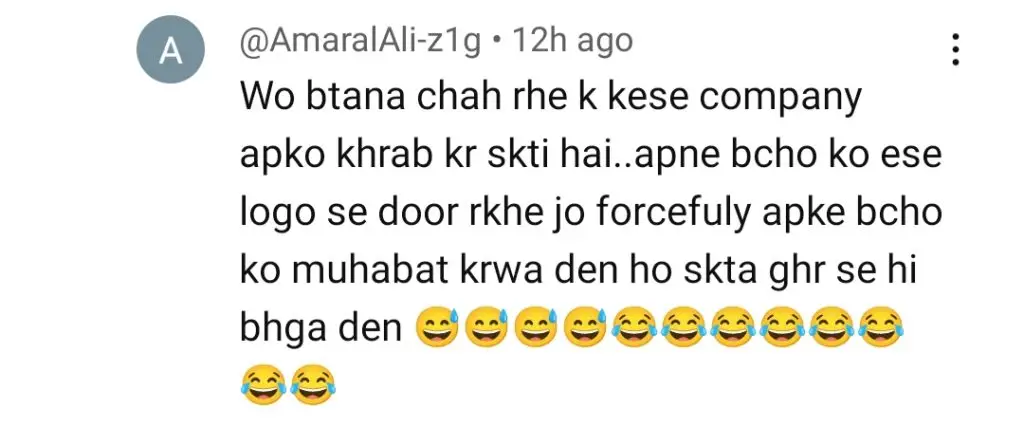Click the last tears-of-joy emoji on bottom row
Screen dimensions: 1024x427
pos(313,384)
